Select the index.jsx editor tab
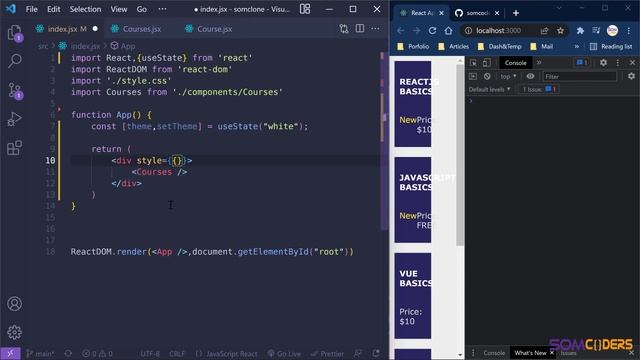Screen dimensions: 640x360 pos(67,29)
